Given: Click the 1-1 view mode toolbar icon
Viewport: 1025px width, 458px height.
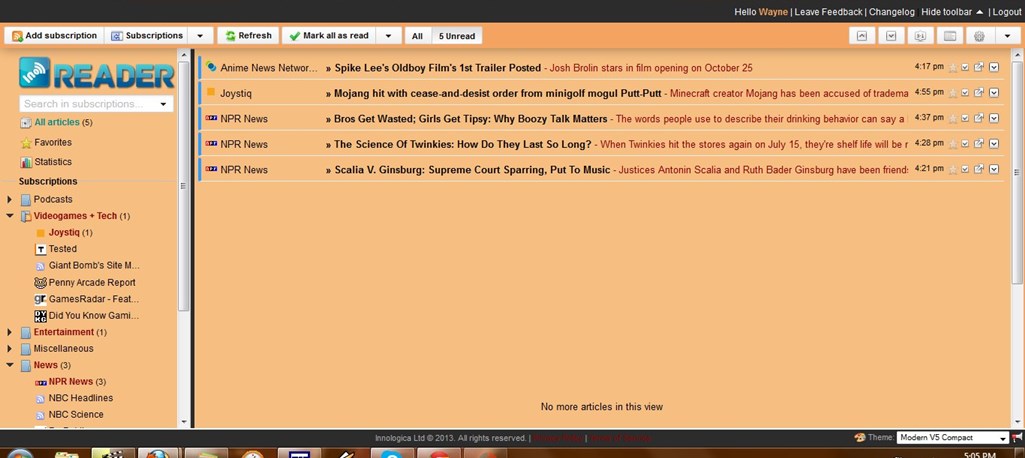Looking at the screenshot, I should [920, 36].
